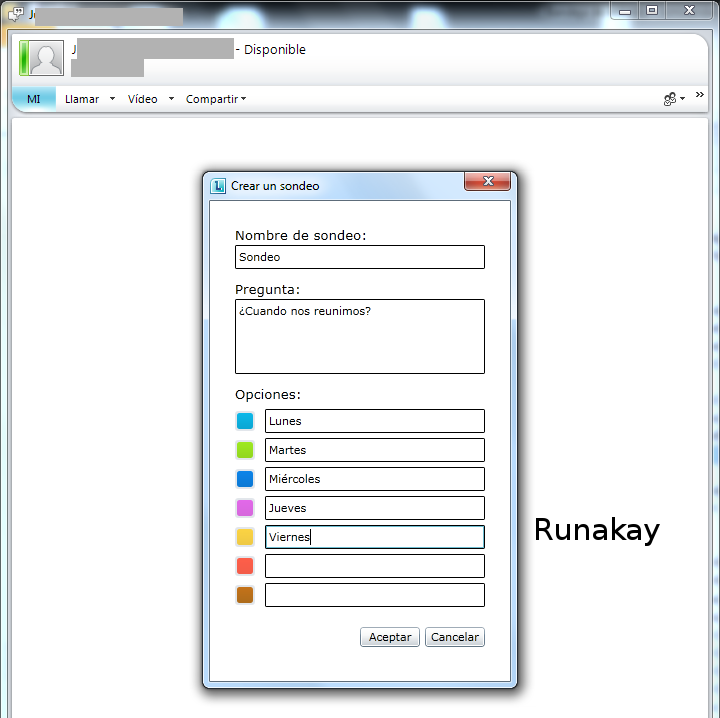Open the Llamar dropdown arrow
The image size is (720, 718).
tap(112, 99)
